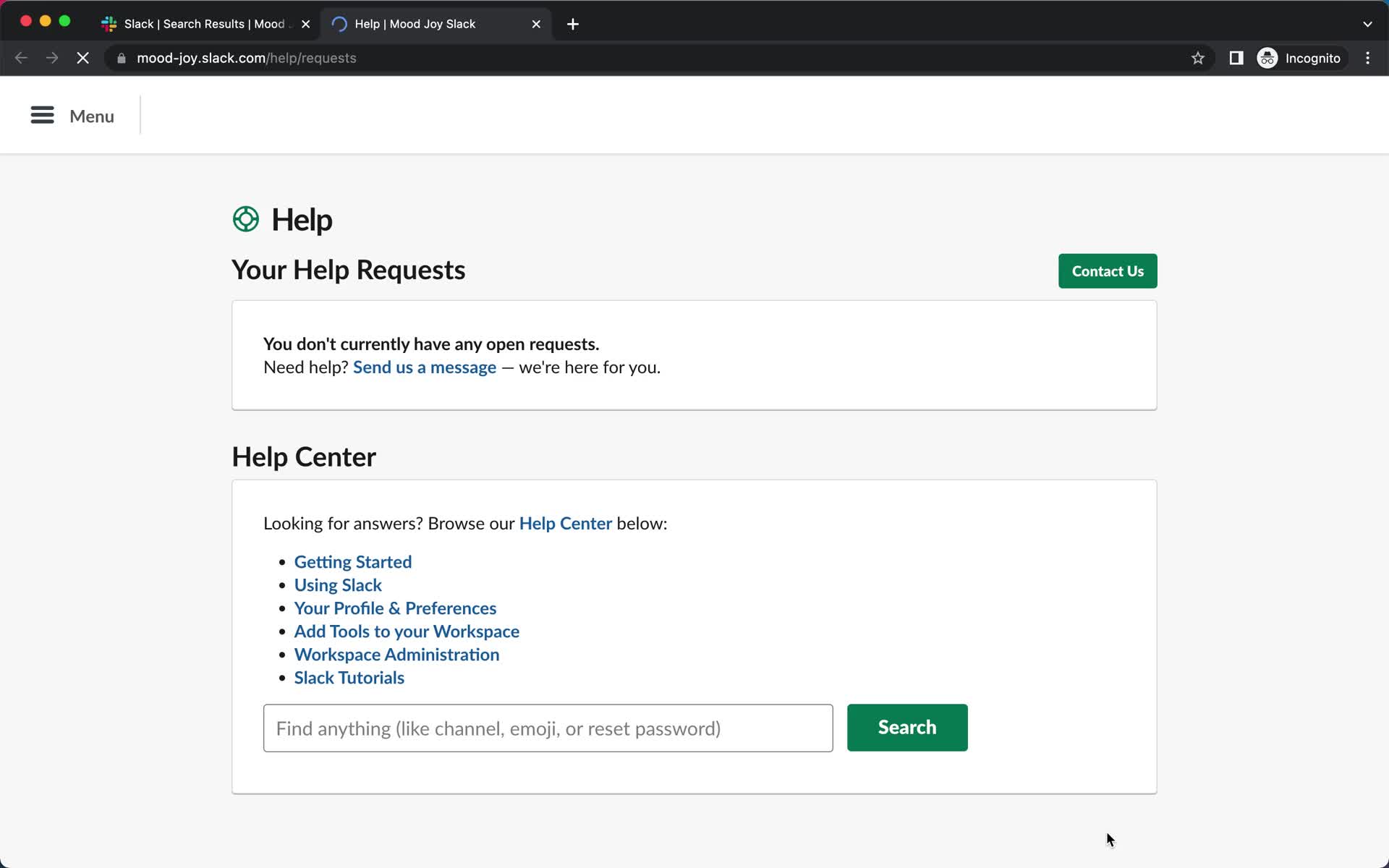Click the address bar URL
Screen dimensions: 1389x868
tap(247, 58)
